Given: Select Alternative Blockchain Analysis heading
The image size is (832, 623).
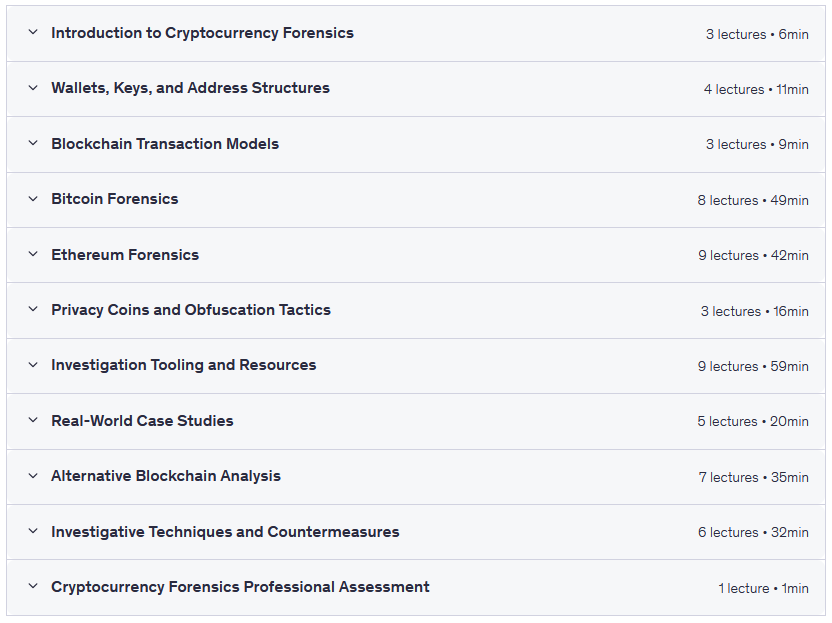Looking at the screenshot, I should [166, 476].
